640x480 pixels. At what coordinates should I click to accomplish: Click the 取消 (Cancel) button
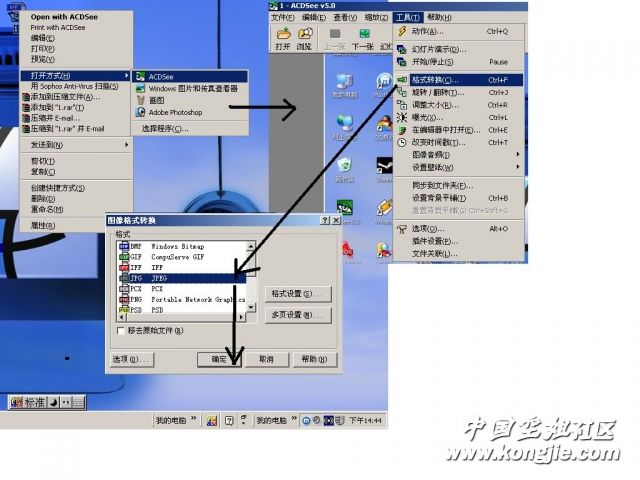267,359
